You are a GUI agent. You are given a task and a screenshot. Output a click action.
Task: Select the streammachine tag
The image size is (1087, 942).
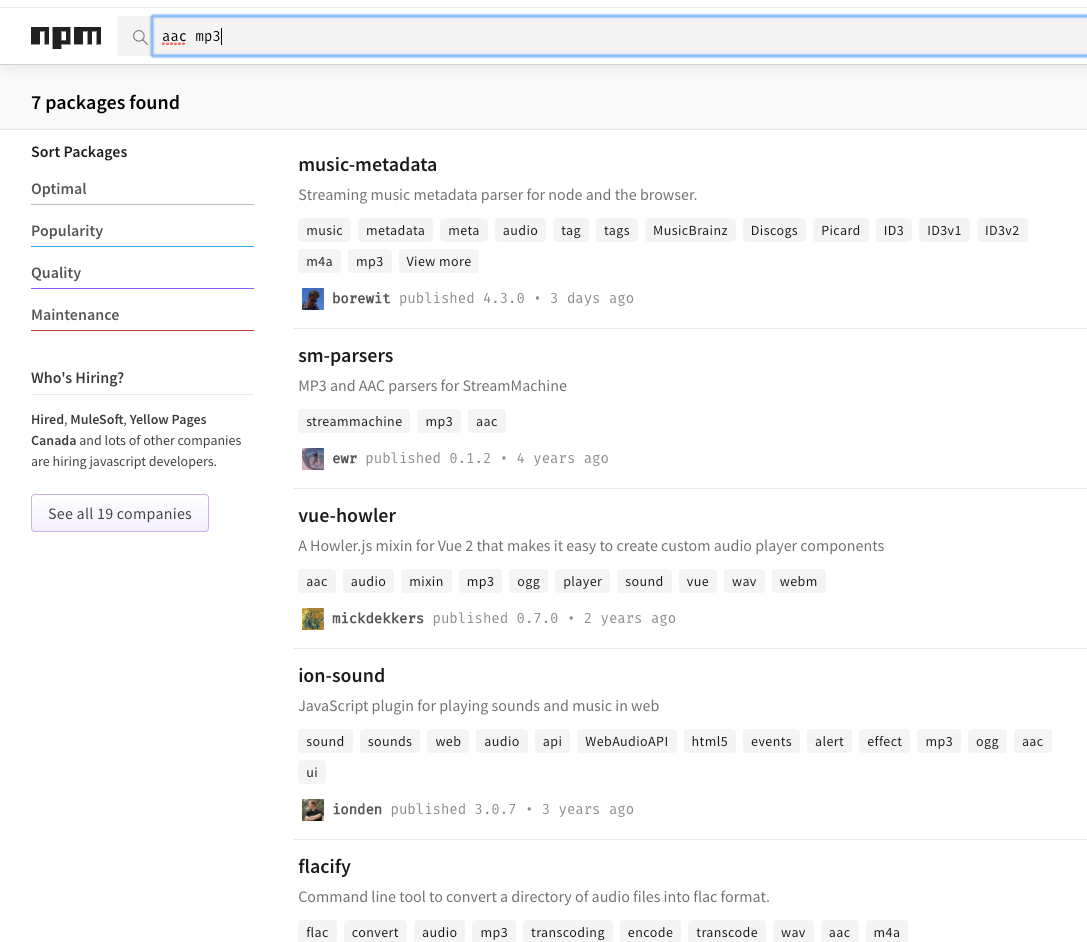point(354,421)
